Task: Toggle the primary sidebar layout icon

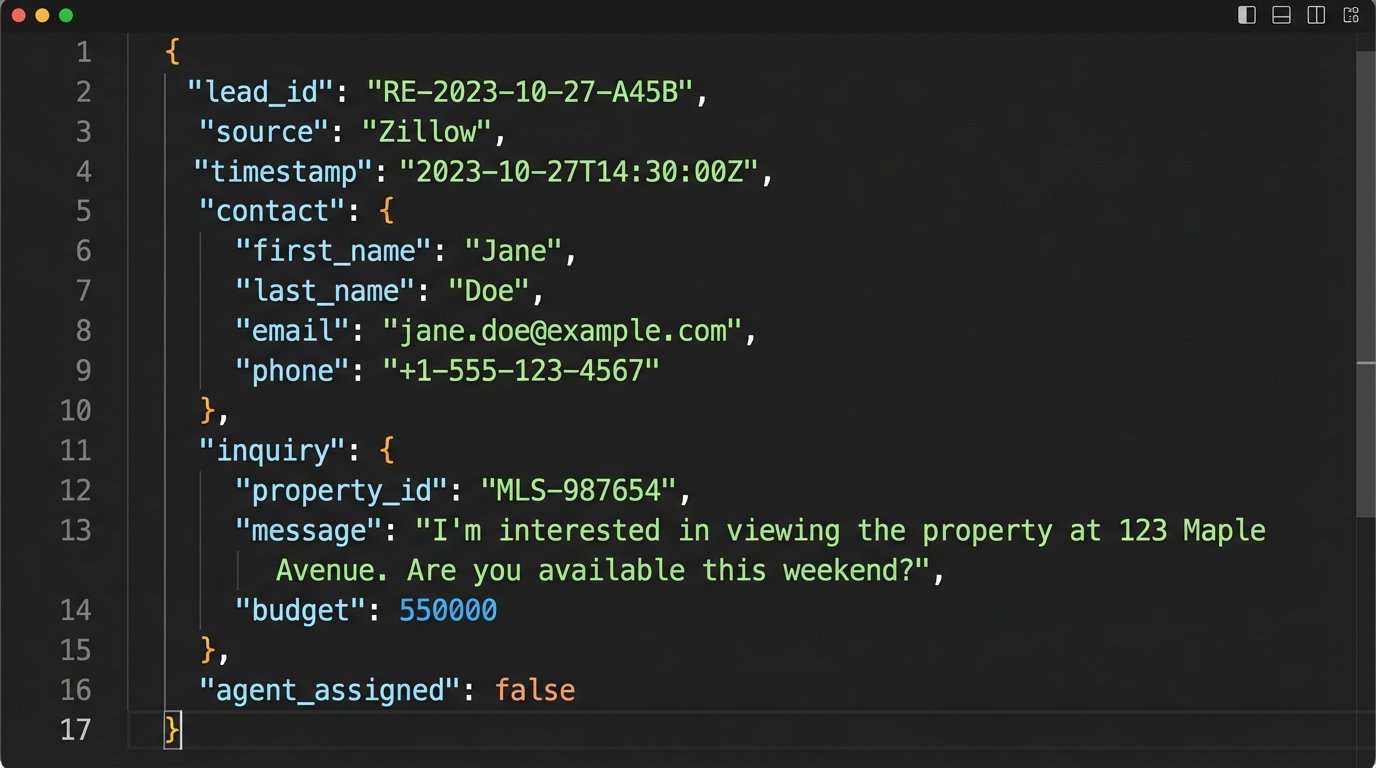Action: [x=1246, y=15]
